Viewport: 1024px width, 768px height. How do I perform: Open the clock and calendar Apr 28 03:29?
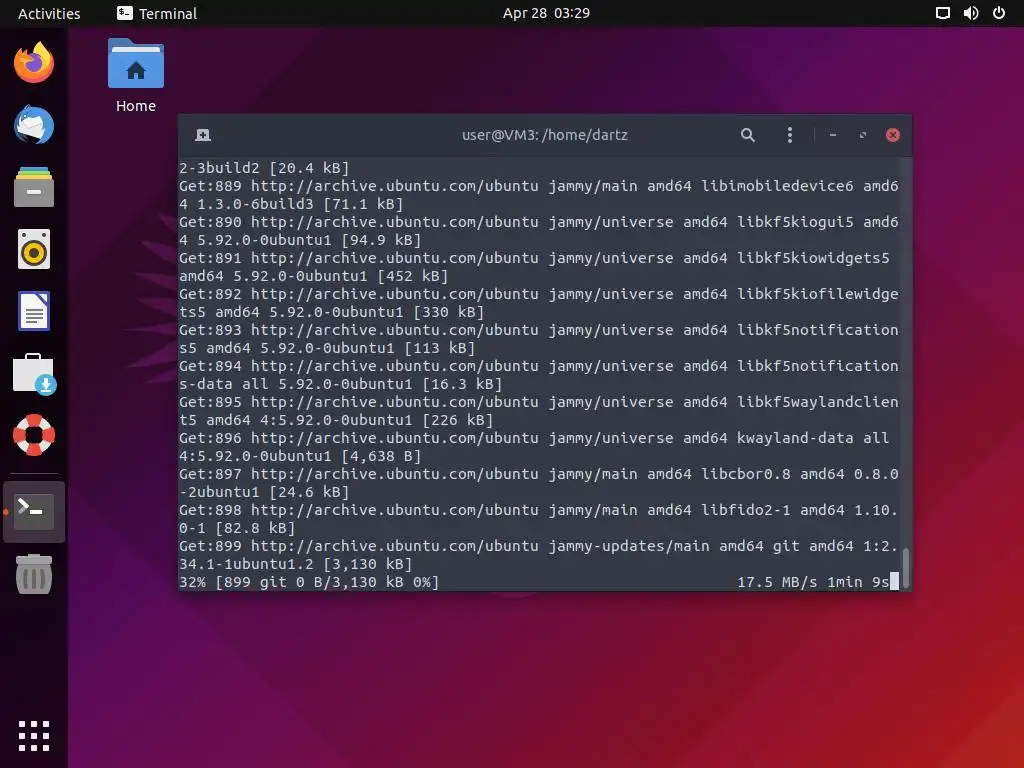(x=546, y=13)
